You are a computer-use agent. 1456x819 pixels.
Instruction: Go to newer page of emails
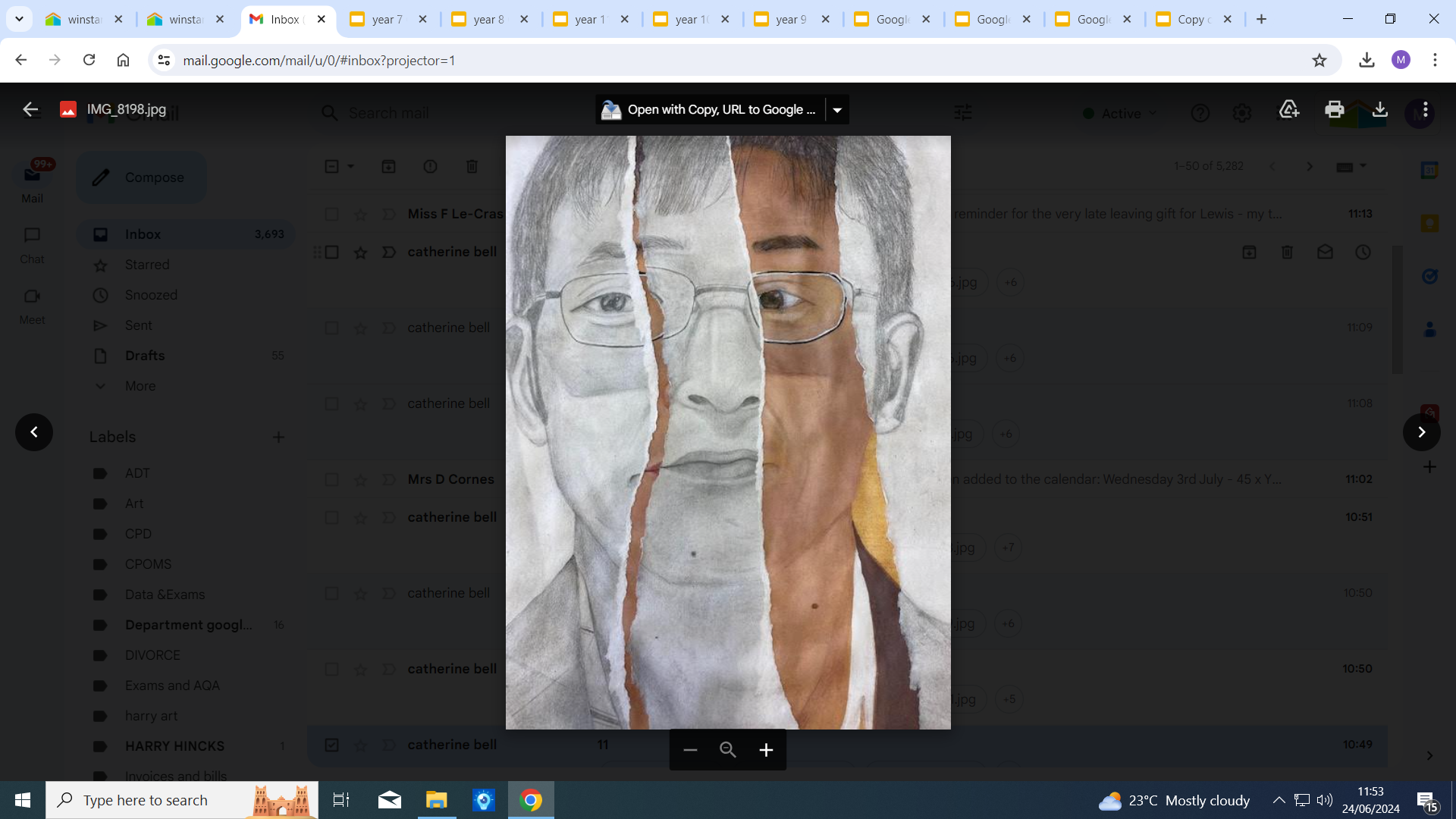(1272, 166)
